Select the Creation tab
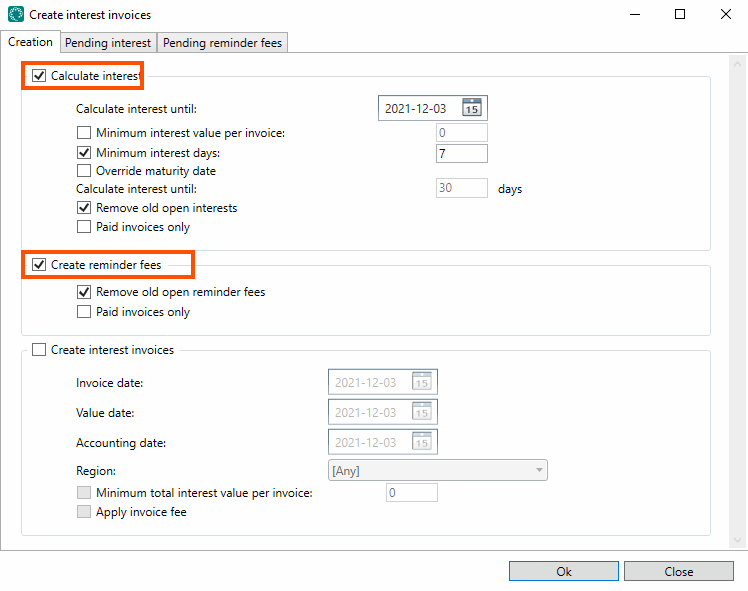748x591 pixels. click(x=30, y=42)
